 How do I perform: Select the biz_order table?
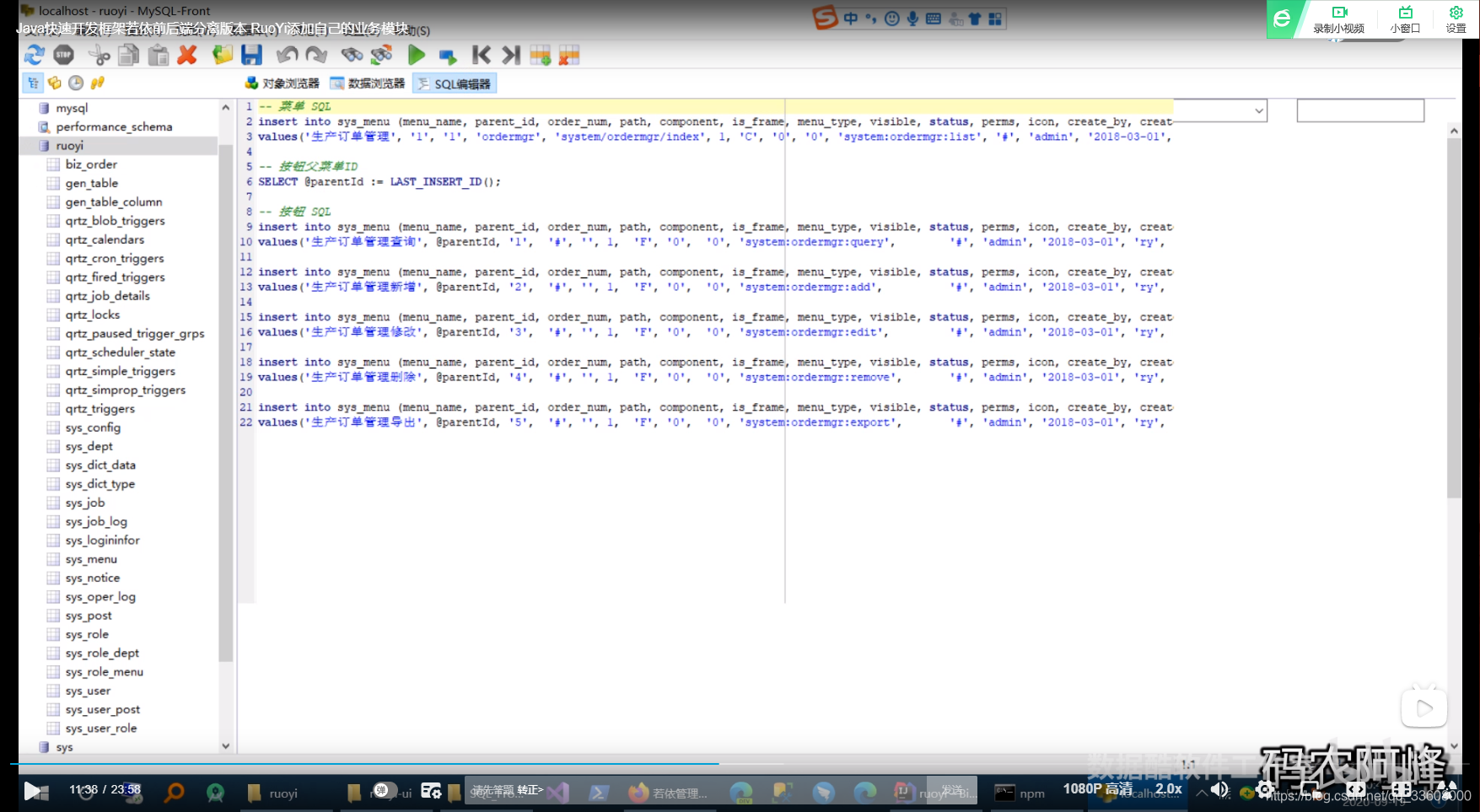[x=91, y=164]
